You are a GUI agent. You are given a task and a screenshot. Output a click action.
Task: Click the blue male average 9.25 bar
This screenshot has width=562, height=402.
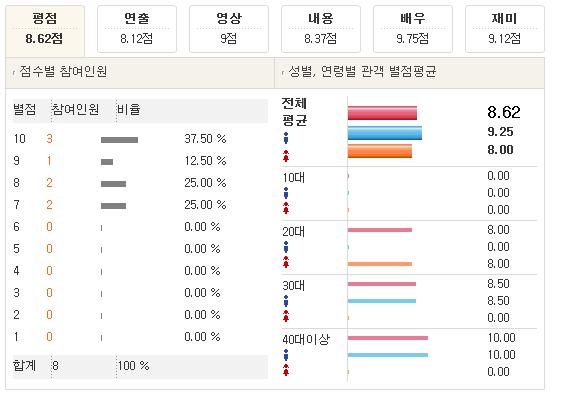(385, 133)
